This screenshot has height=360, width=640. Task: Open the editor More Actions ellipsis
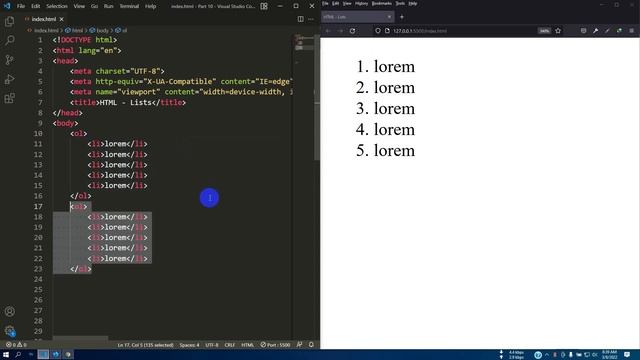[311, 19]
